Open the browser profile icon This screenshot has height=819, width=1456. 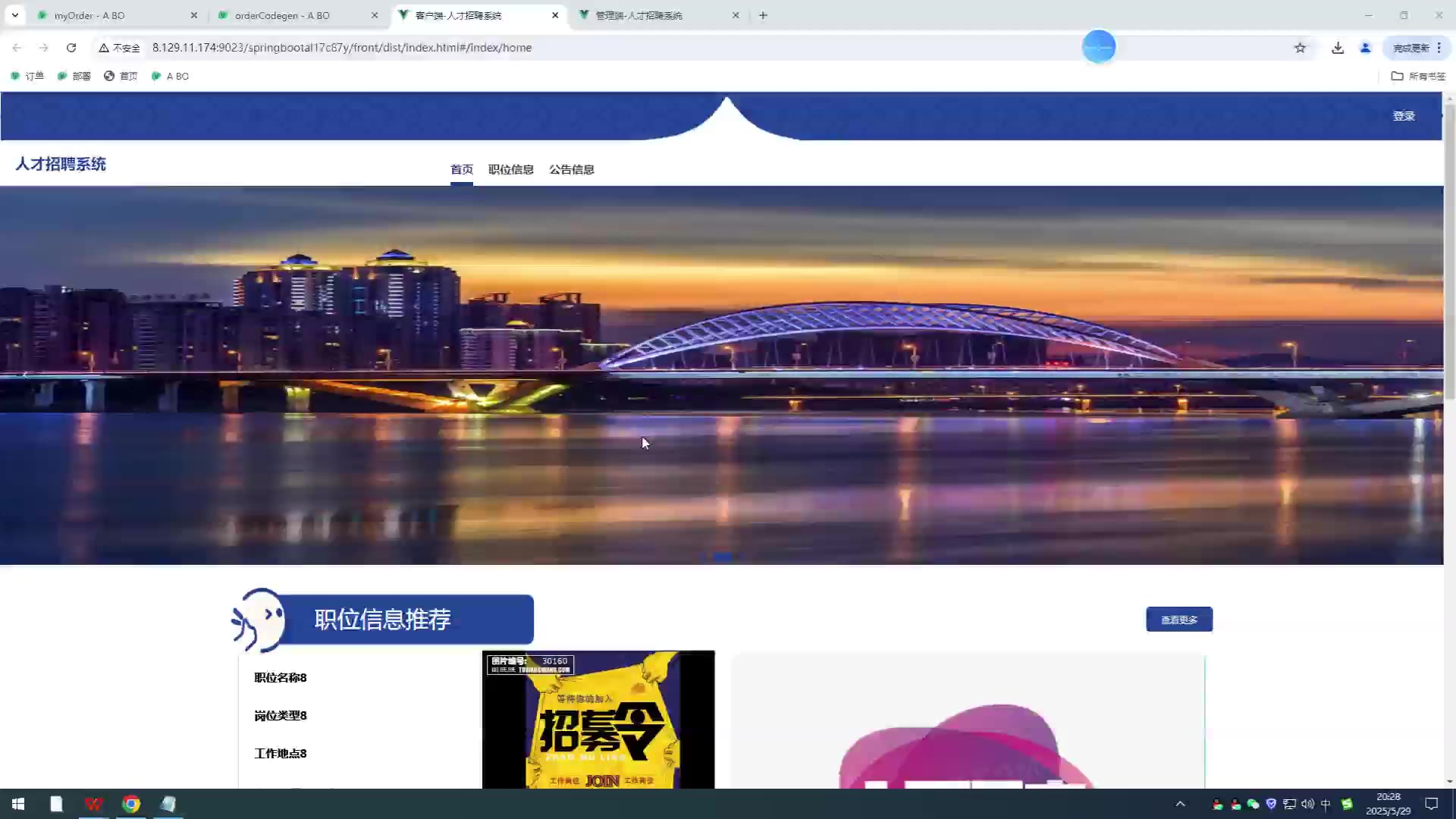[x=1365, y=48]
